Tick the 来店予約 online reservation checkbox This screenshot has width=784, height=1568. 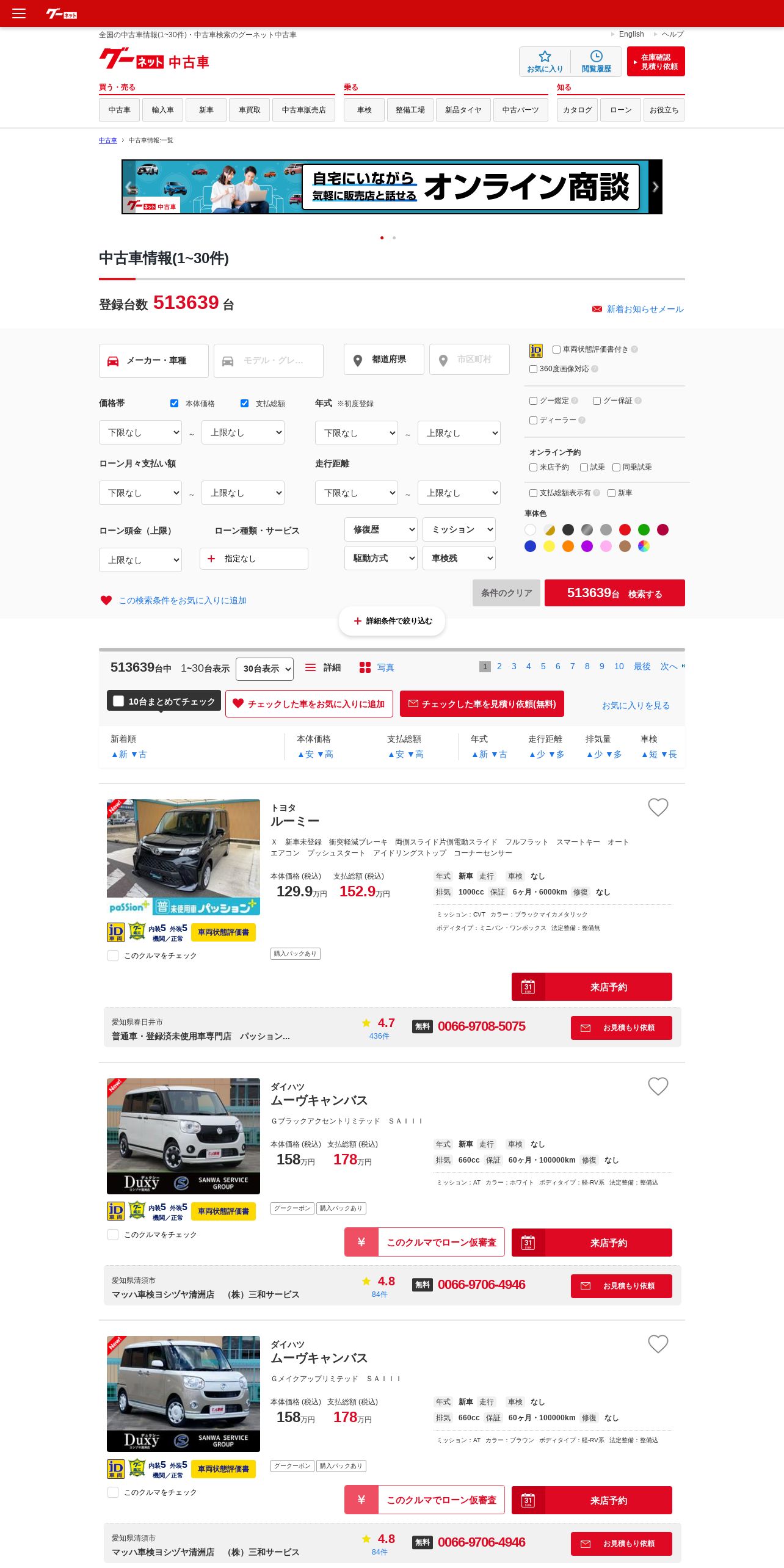pyautogui.click(x=533, y=467)
